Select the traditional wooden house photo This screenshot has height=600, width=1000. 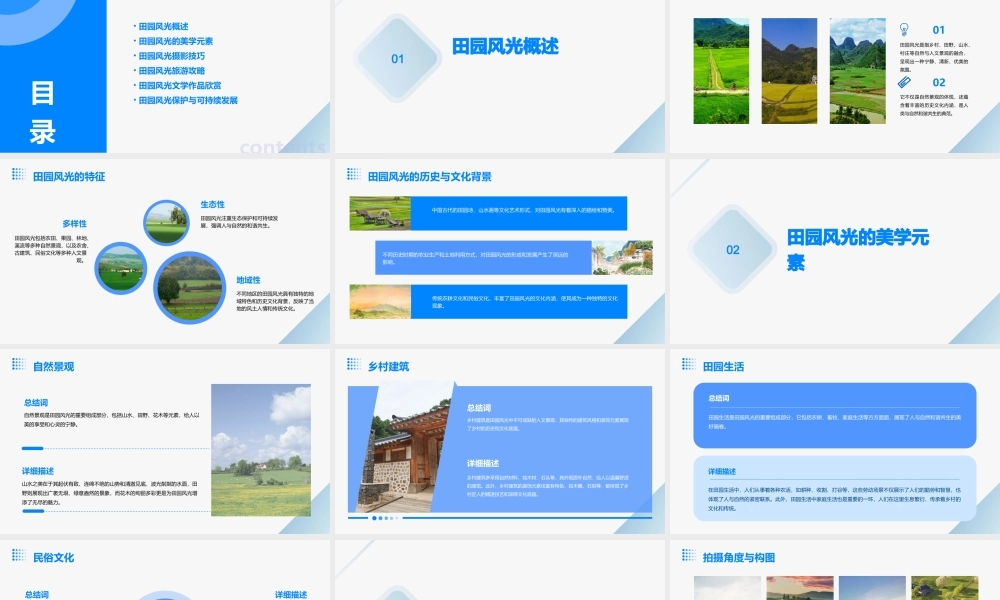408,447
